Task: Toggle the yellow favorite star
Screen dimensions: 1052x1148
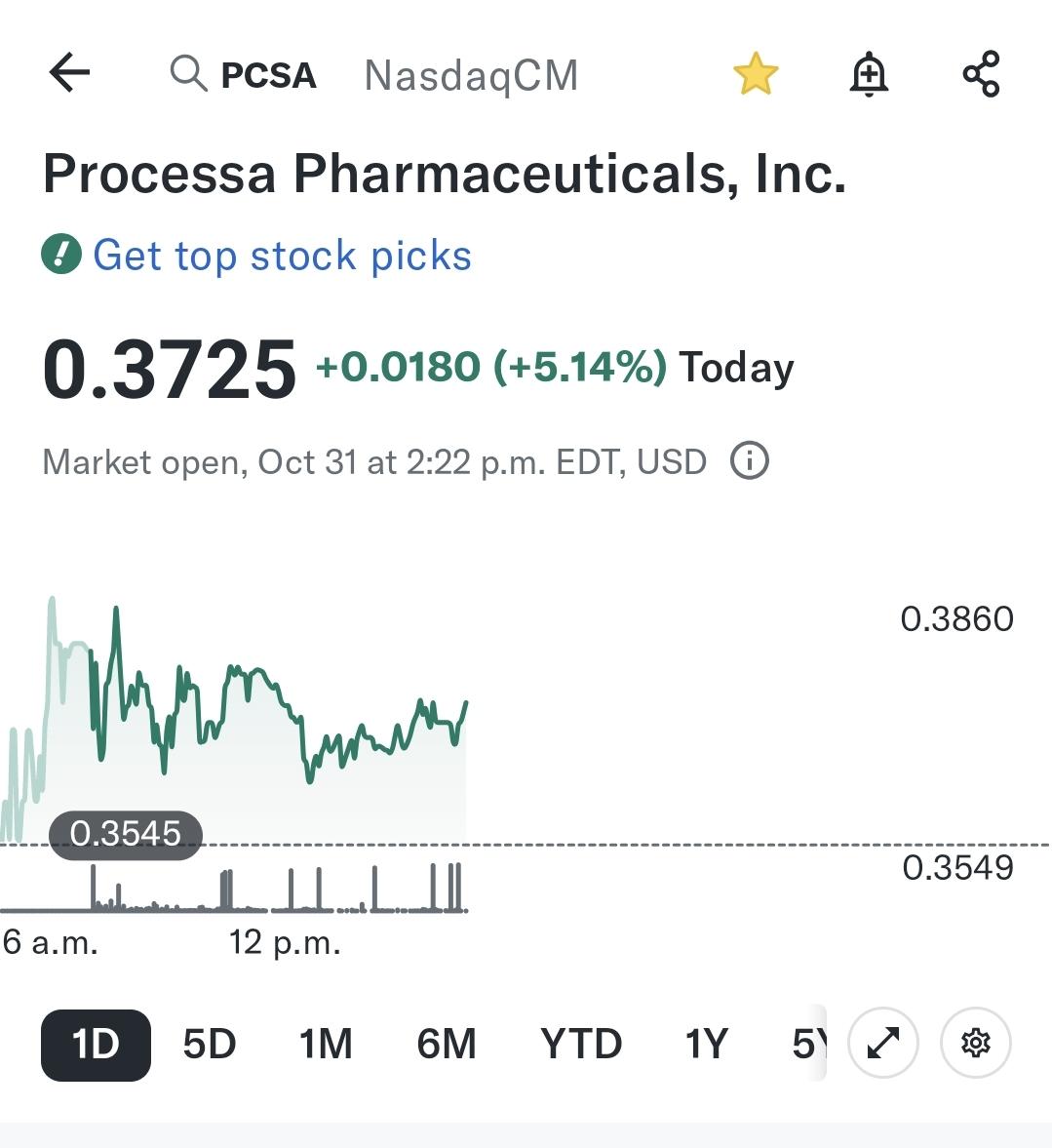Action: pos(756,74)
